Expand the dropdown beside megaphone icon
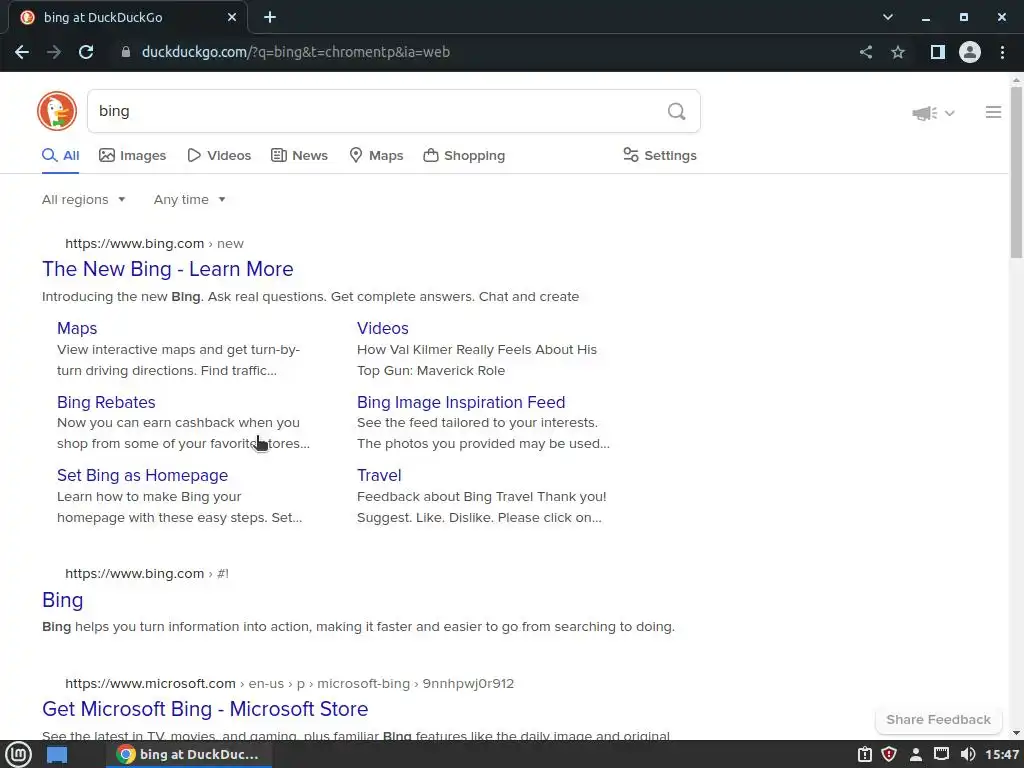The width and height of the screenshot is (1024, 768). tap(950, 113)
